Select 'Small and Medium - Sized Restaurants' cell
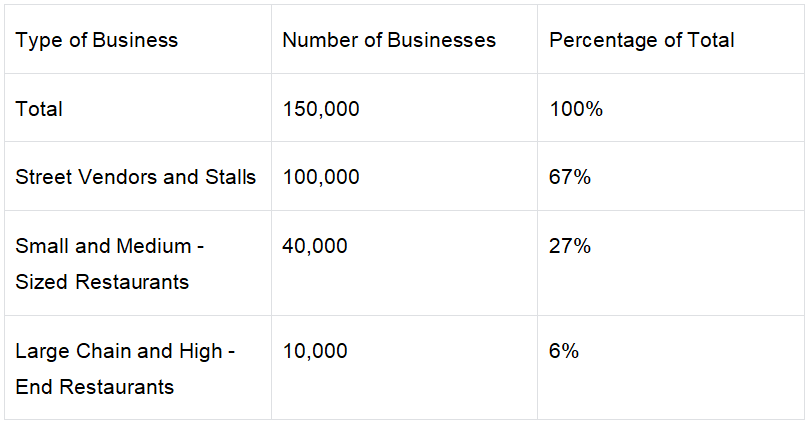The width and height of the screenshot is (808, 425). (x=138, y=263)
